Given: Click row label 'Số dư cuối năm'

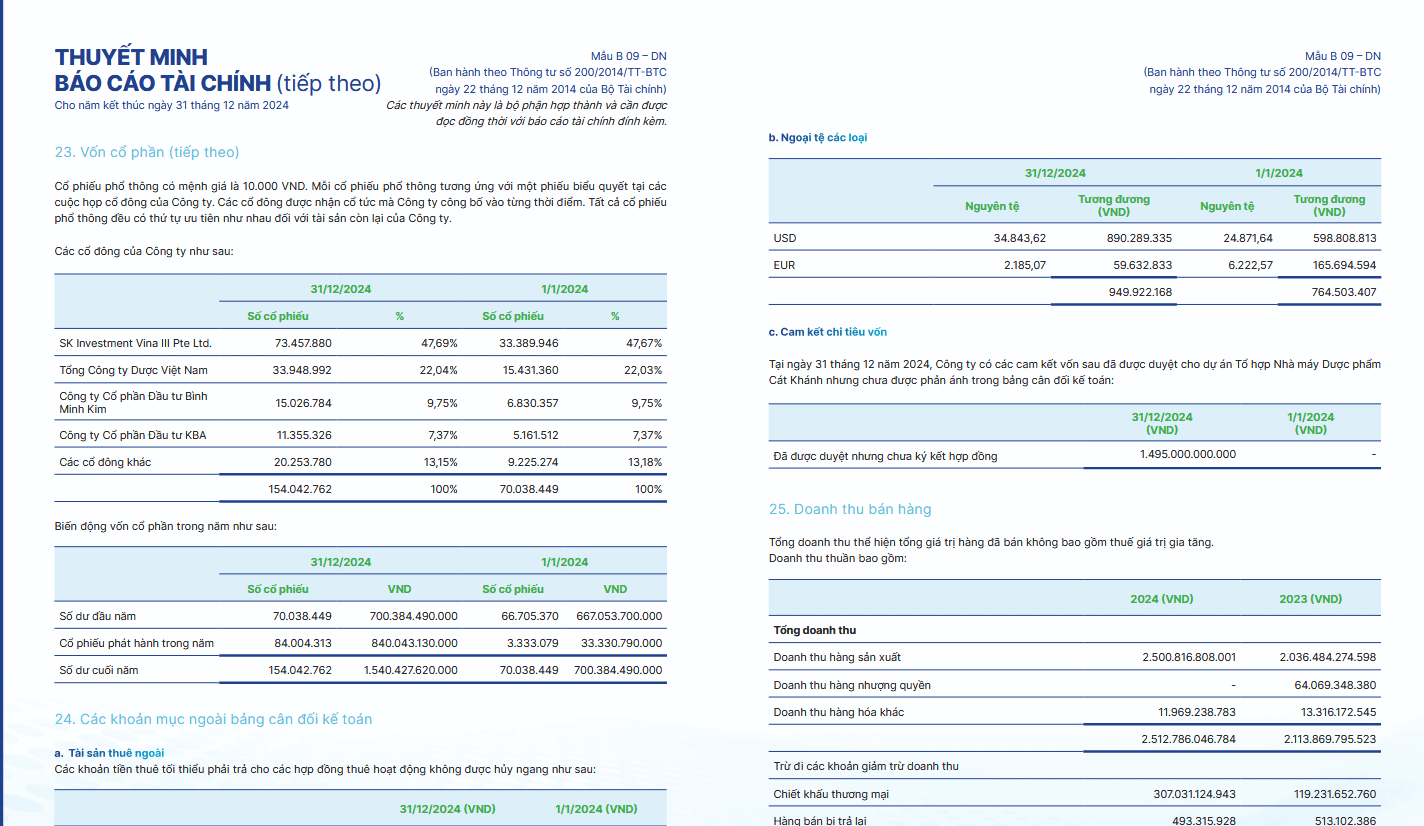Looking at the screenshot, I should click(x=99, y=670).
